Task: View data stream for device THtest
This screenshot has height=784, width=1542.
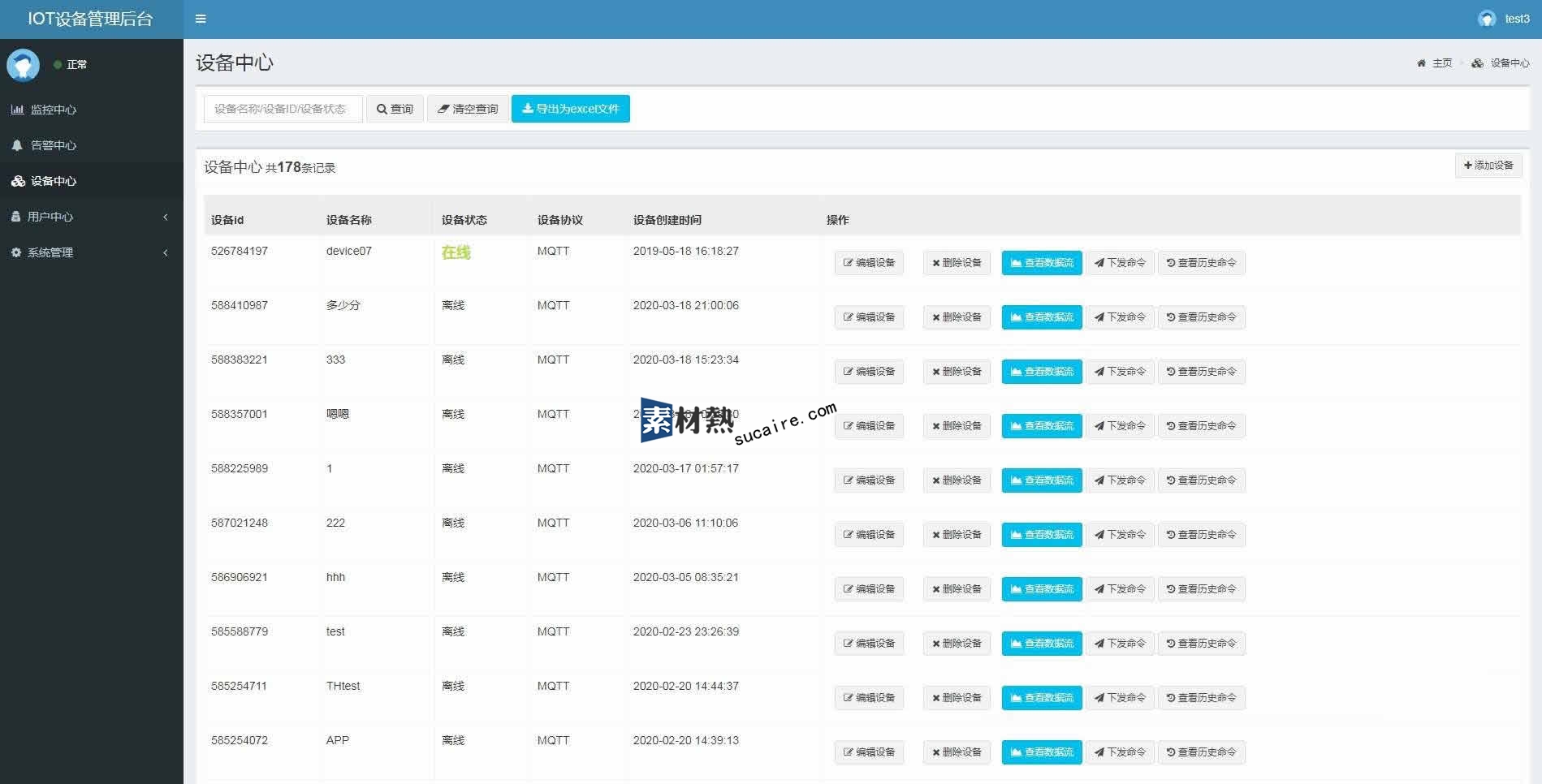Action: [x=1042, y=698]
